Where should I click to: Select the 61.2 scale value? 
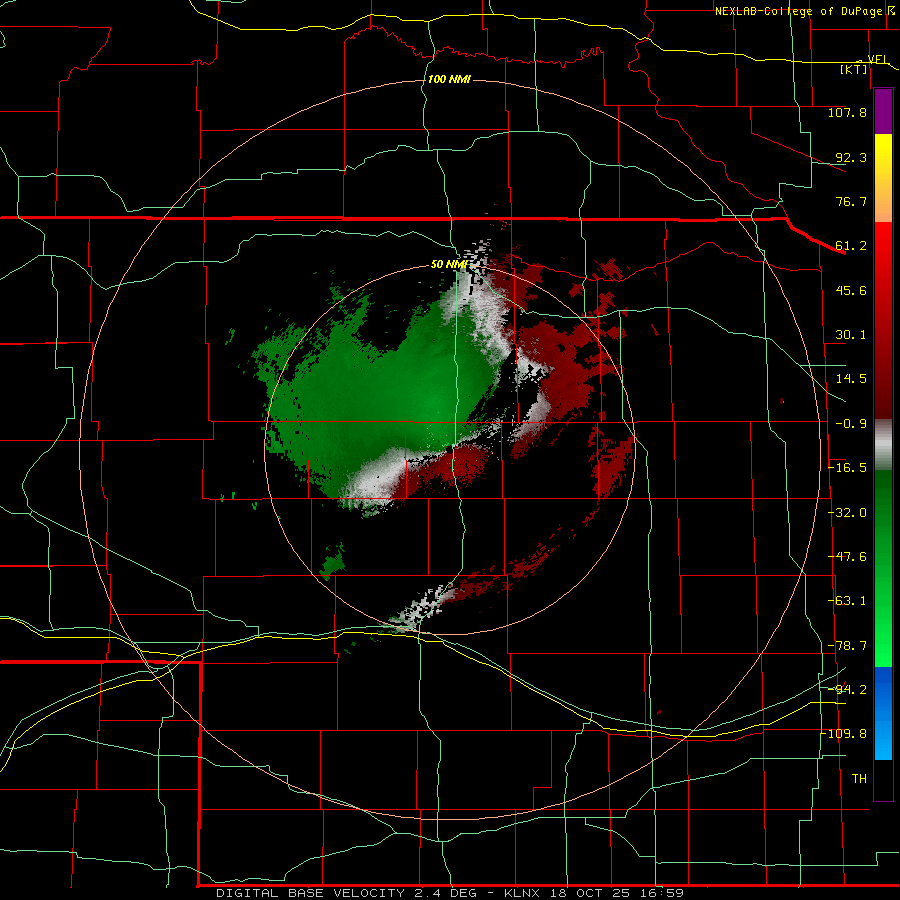pyautogui.click(x=851, y=246)
